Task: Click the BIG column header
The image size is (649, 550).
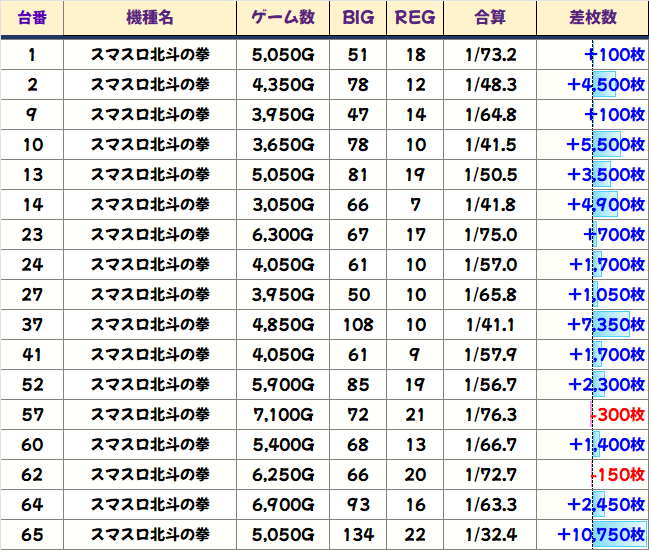Action: 358,18
